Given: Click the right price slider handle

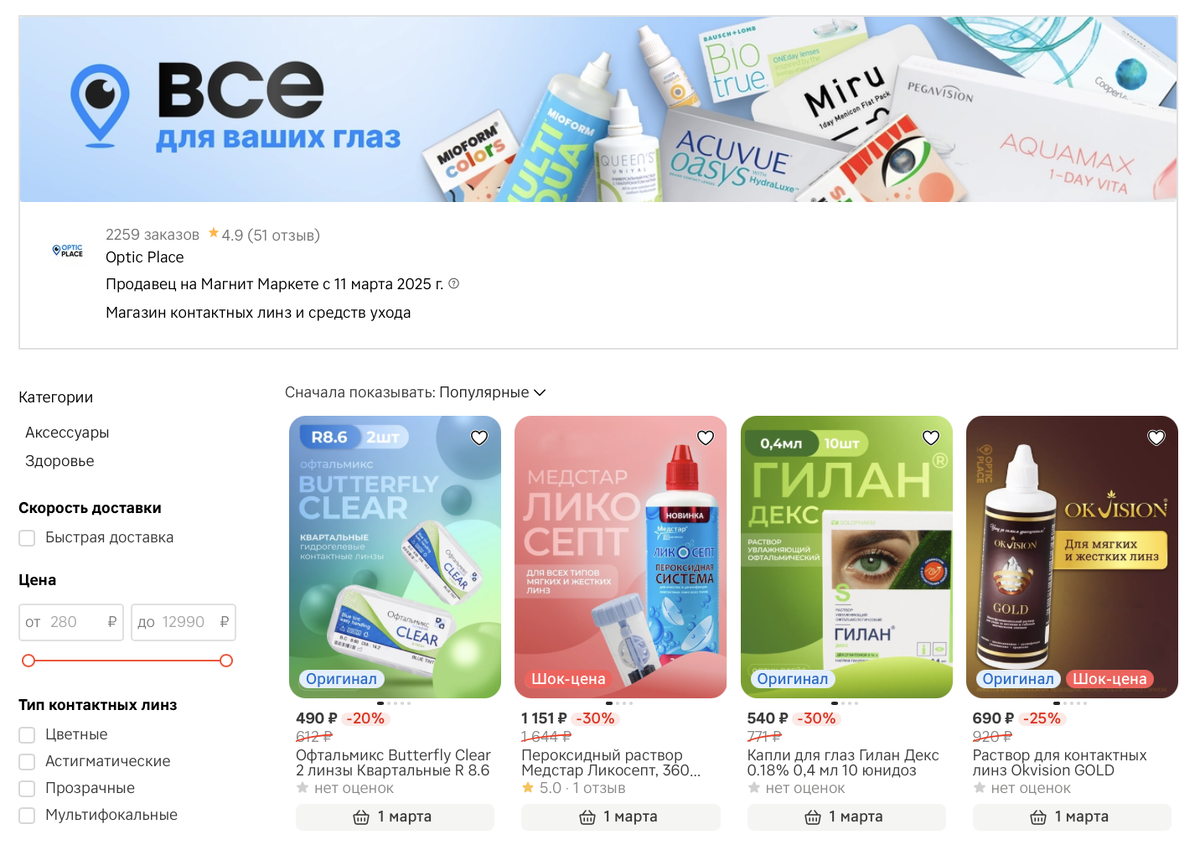Looking at the screenshot, I should (226, 661).
